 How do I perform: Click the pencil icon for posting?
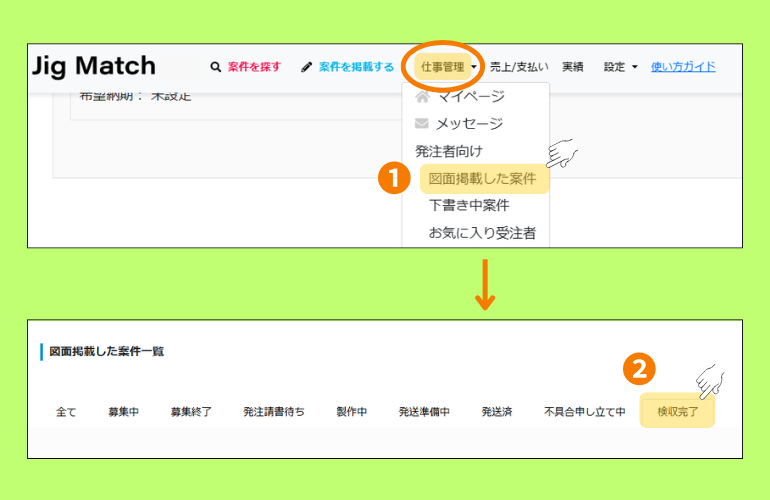pos(307,67)
